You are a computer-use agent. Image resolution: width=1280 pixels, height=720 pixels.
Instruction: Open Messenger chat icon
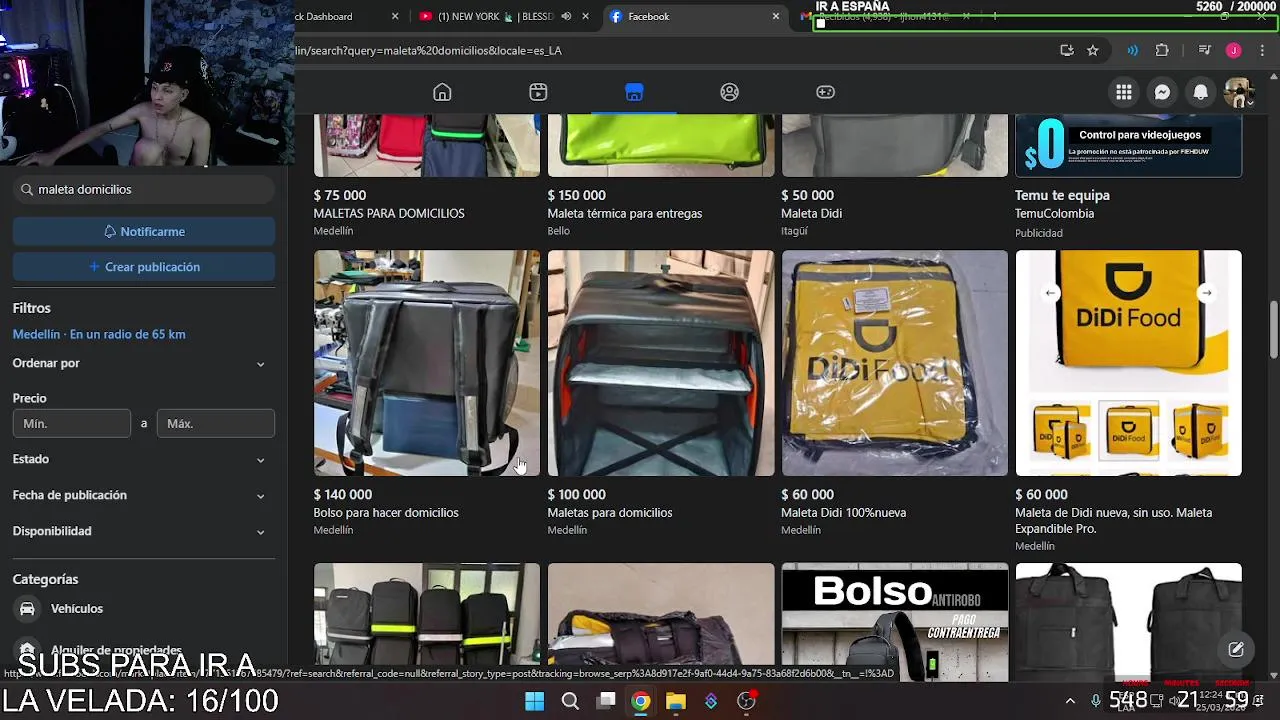click(x=1162, y=92)
